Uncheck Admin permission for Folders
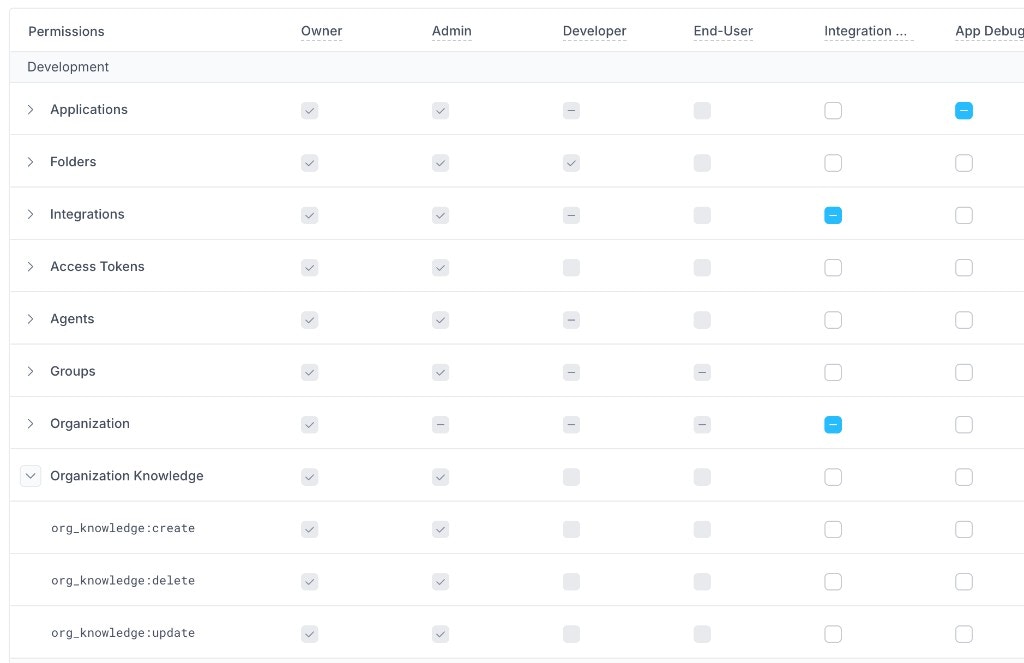The image size is (1024, 663). pos(440,162)
